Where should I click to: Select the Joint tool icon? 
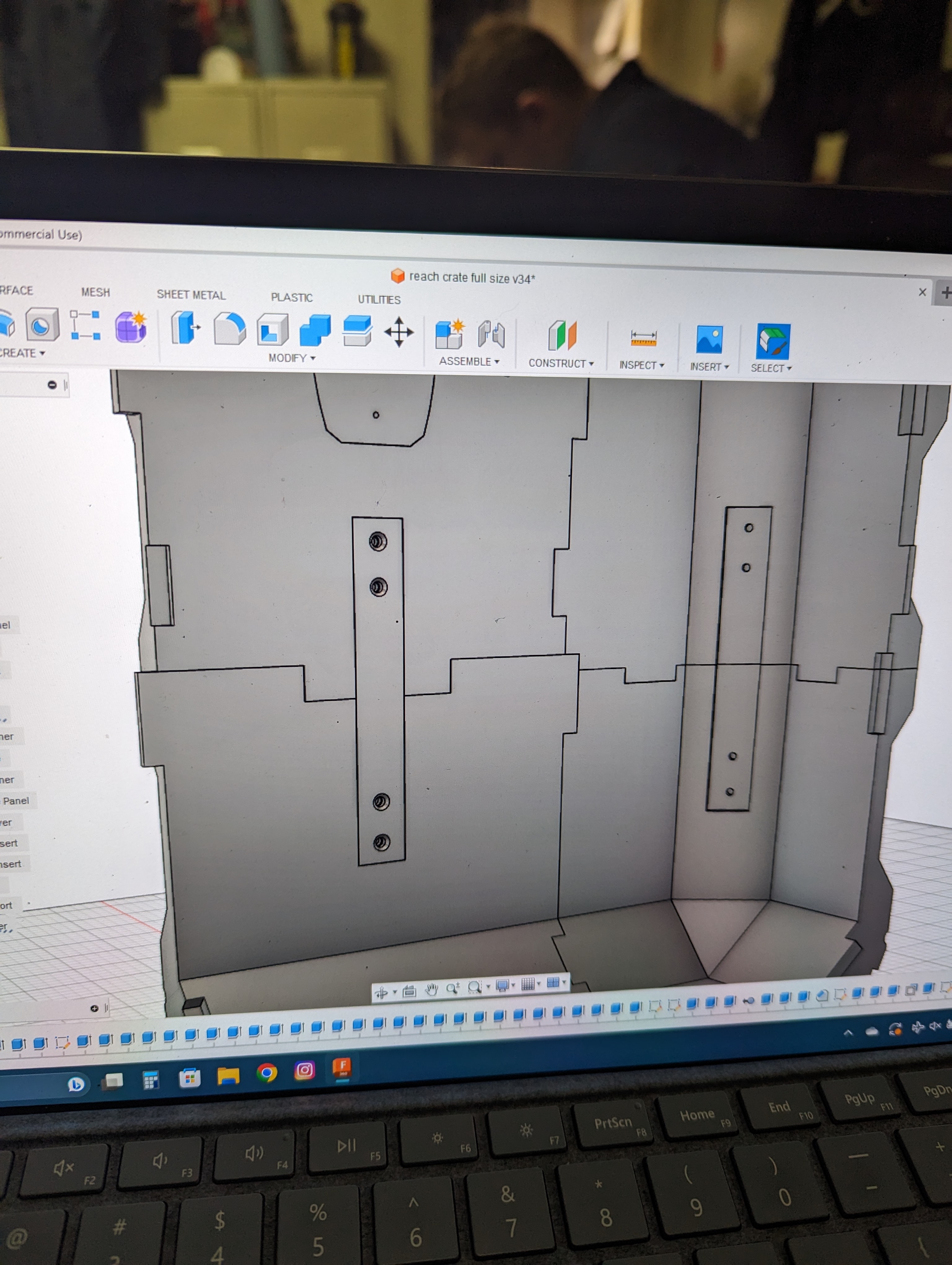tap(491, 335)
